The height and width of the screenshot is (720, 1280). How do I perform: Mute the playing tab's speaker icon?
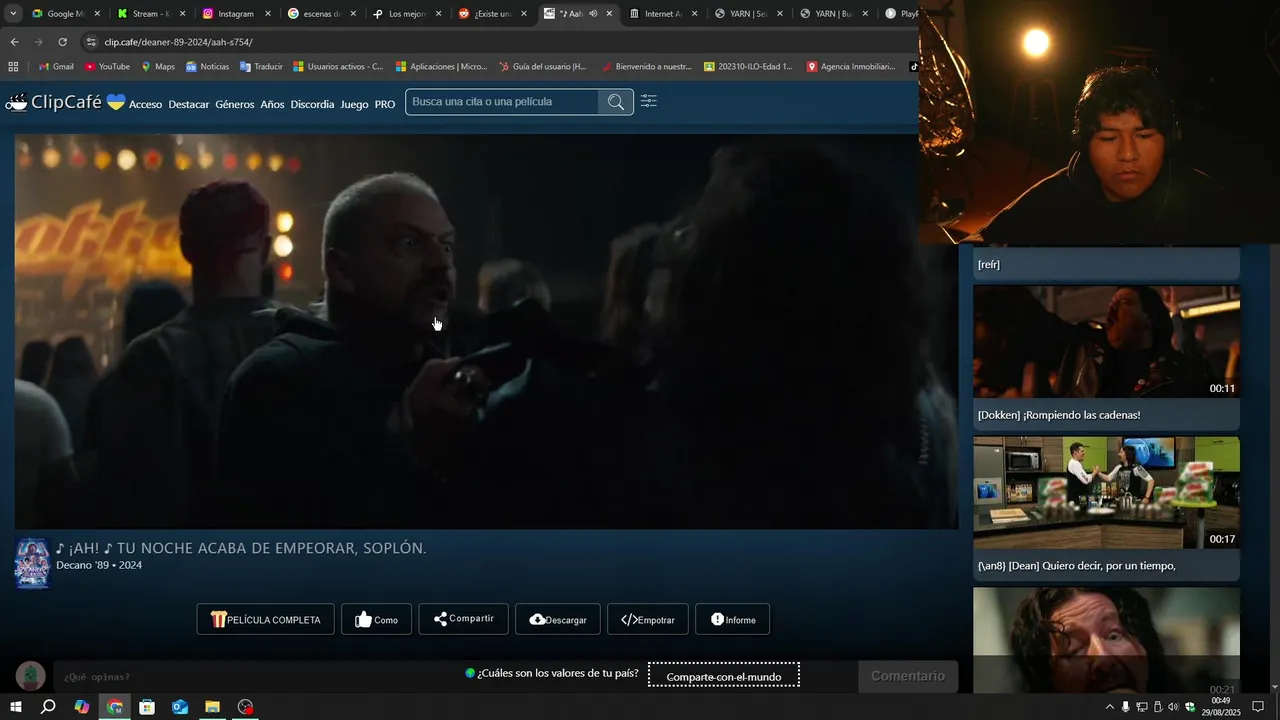coord(593,14)
